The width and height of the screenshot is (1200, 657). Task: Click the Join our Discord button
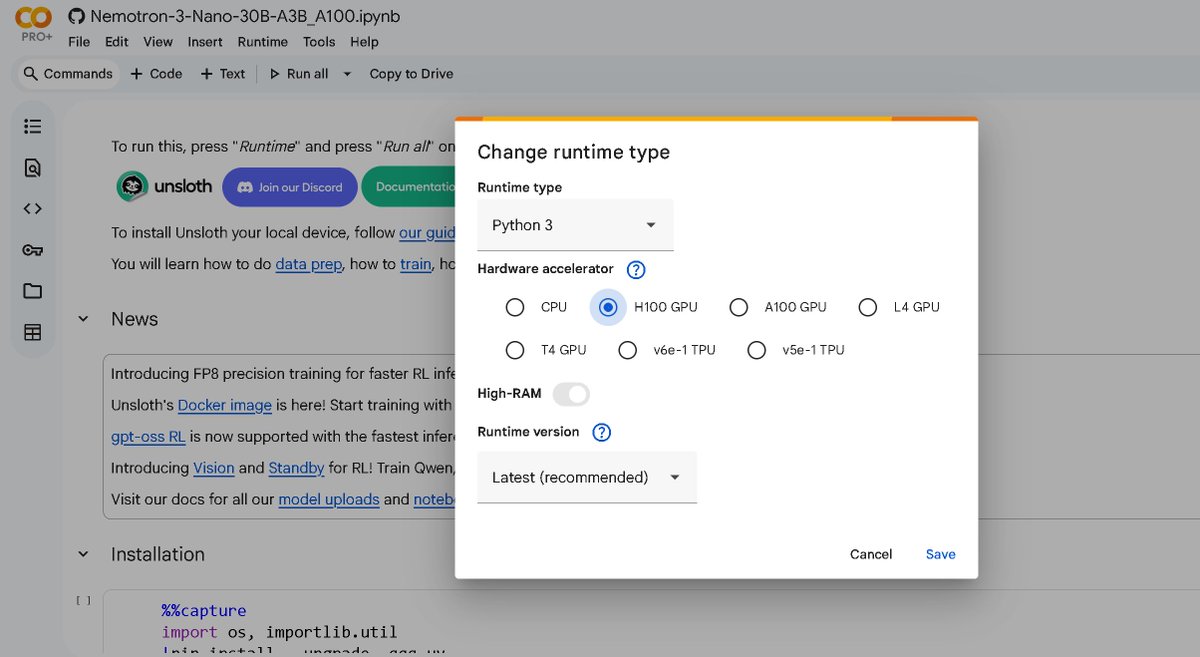tap(289, 187)
